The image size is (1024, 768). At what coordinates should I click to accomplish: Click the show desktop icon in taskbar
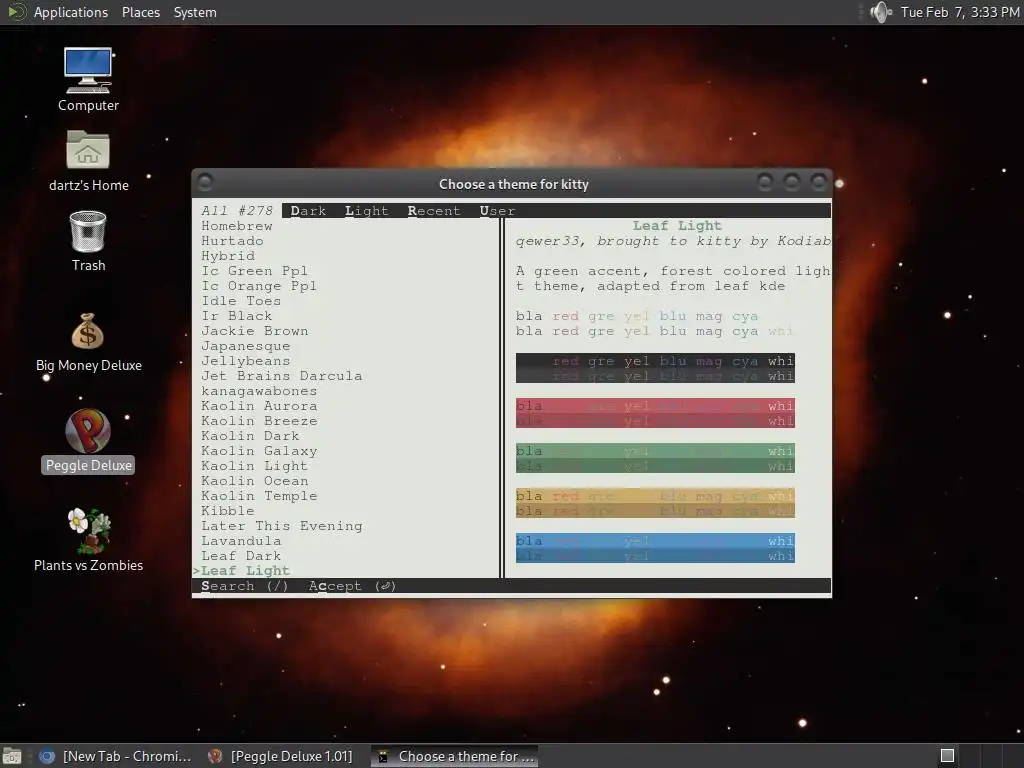pos(12,756)
